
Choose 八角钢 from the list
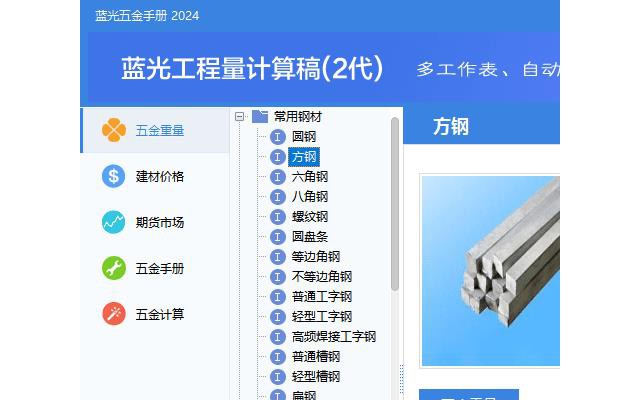click(310, 197)
